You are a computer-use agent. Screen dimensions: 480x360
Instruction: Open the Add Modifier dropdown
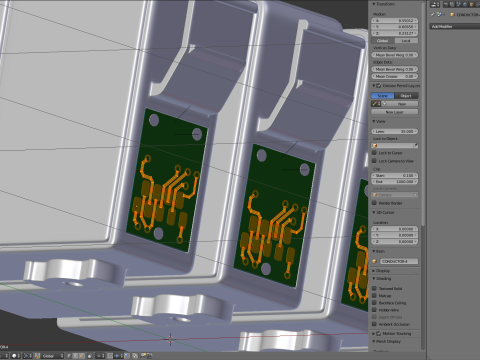454,26
